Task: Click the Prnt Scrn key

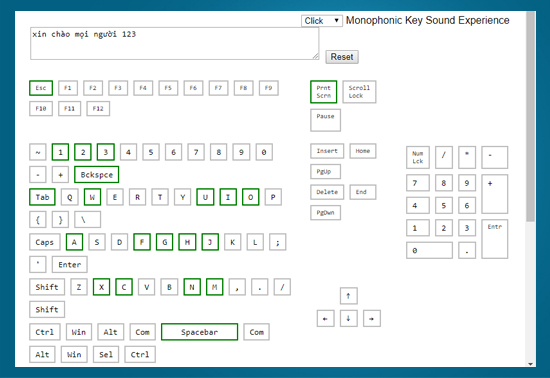Action: pyautogui.click(x=324, y=92)
